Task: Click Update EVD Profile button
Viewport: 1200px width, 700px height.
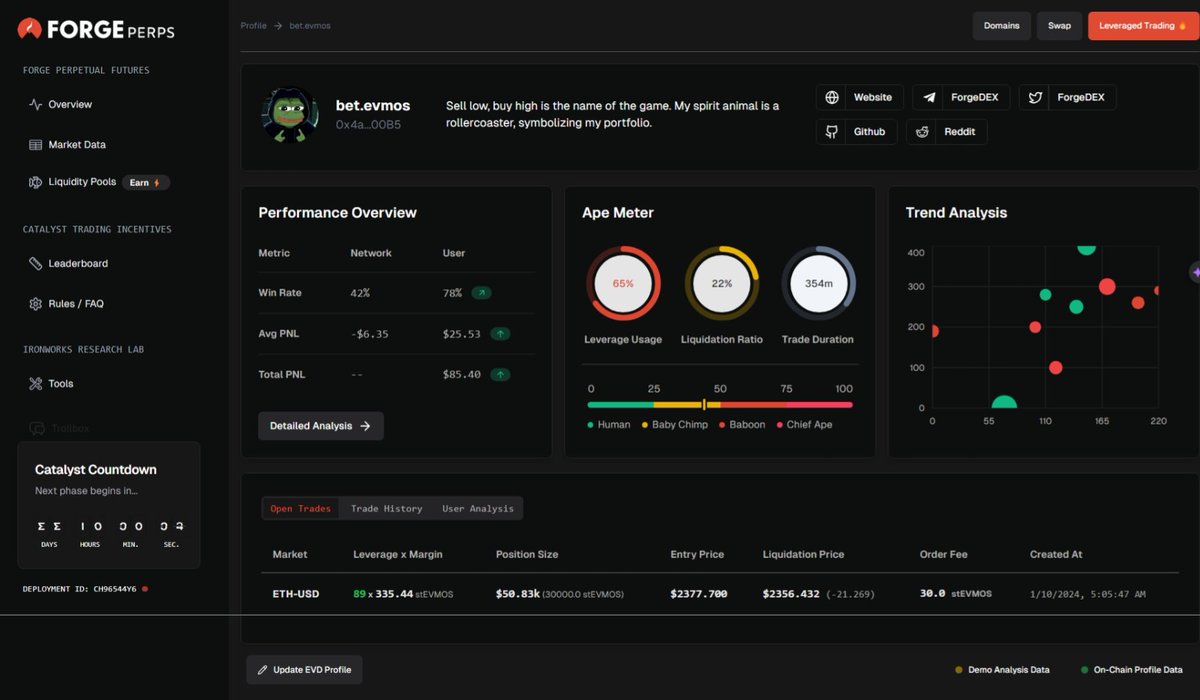Action: (304, 670)
